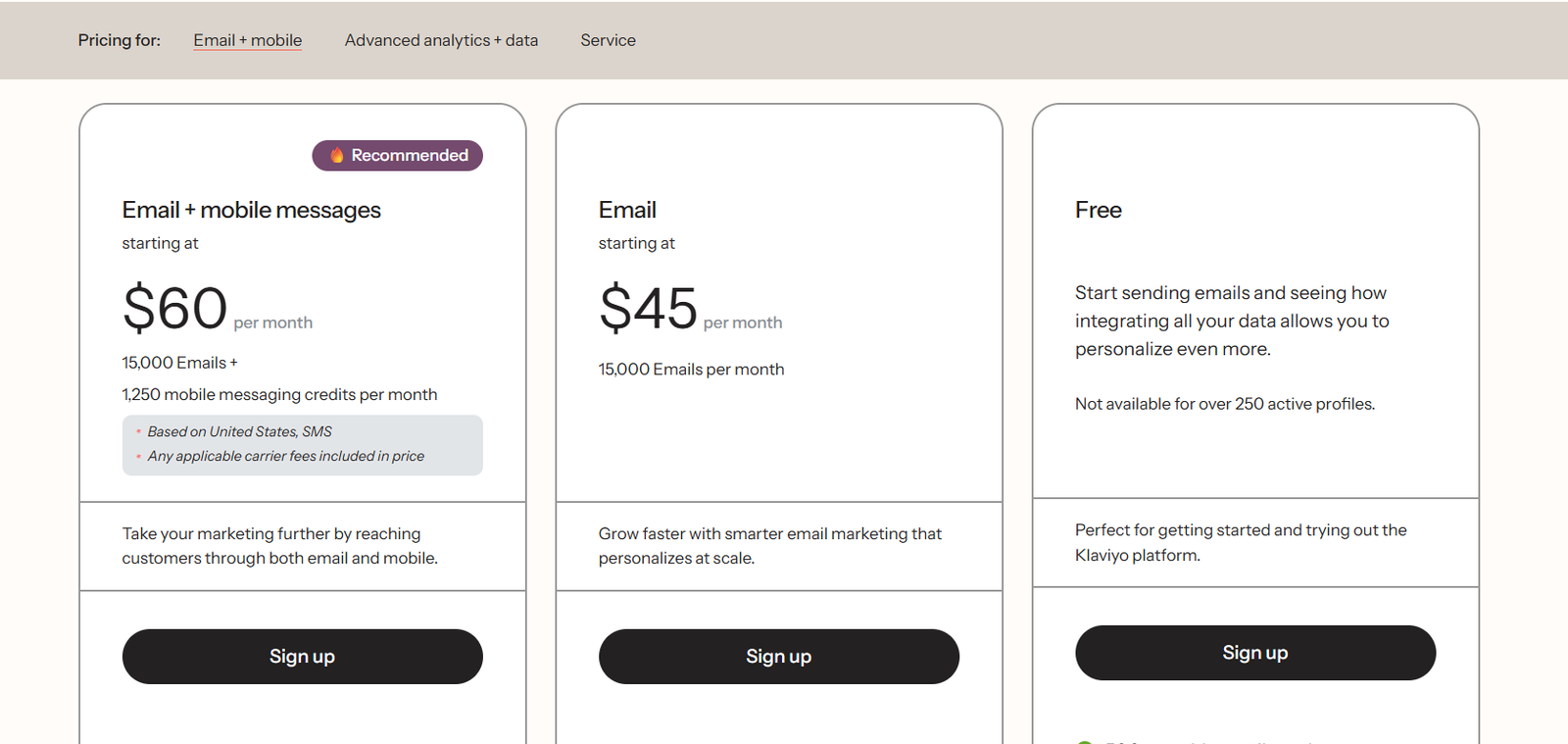This screenshot has width=1568, height=744.
Task: Open the 'Email + mobile' pricing view
Action: click(x=247, y=40)
